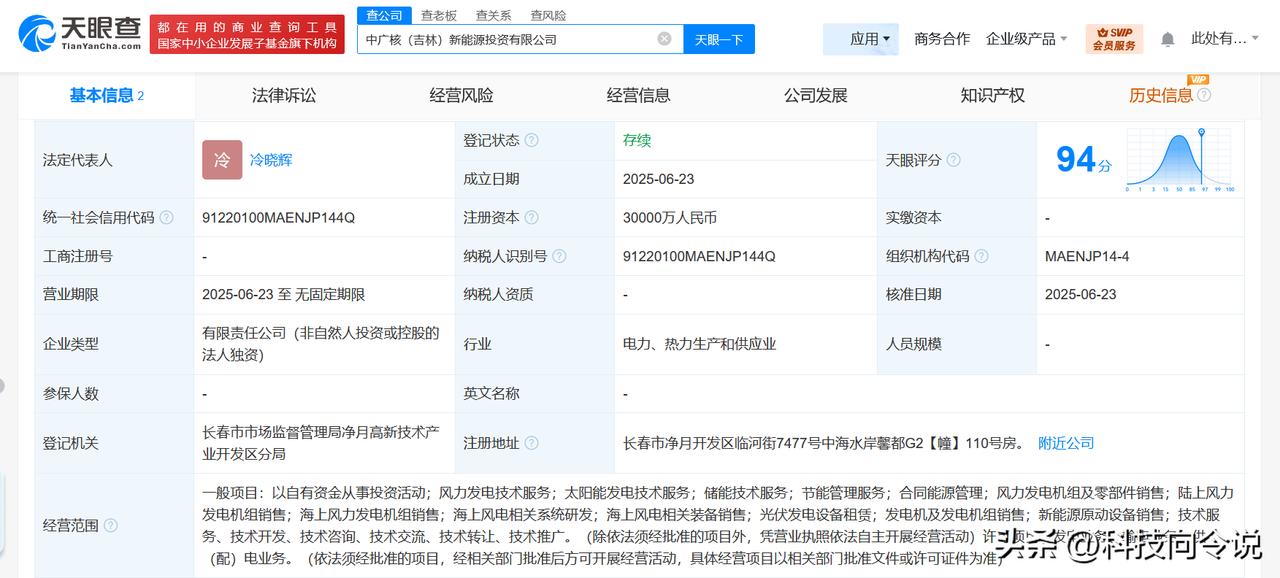Image resolution: width=1280 pixels, height=578 pixels.
Task: Switch to 查公司 search tab
Action: (384, 15)
